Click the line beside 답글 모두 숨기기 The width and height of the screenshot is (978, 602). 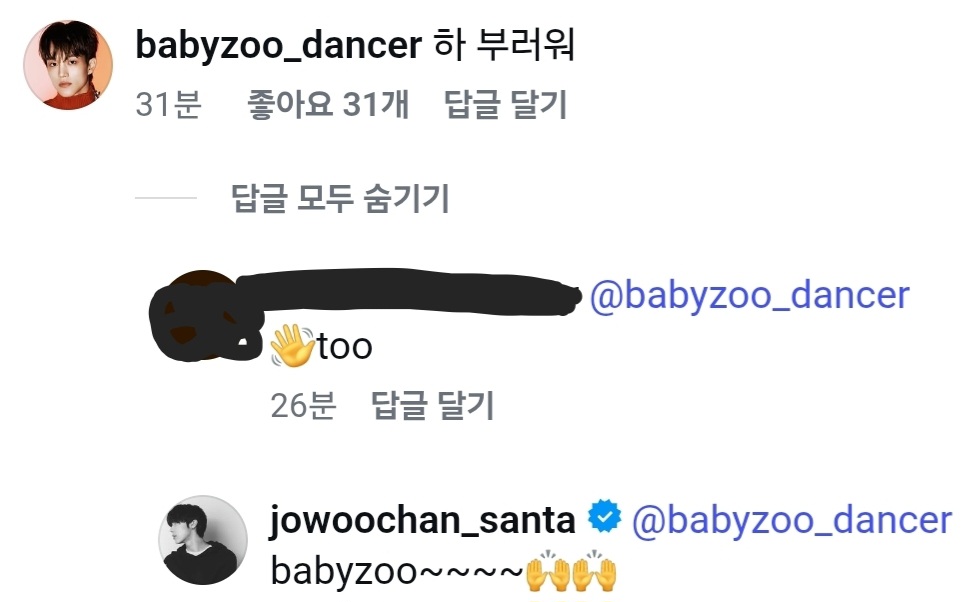click(x=166, y=199)
